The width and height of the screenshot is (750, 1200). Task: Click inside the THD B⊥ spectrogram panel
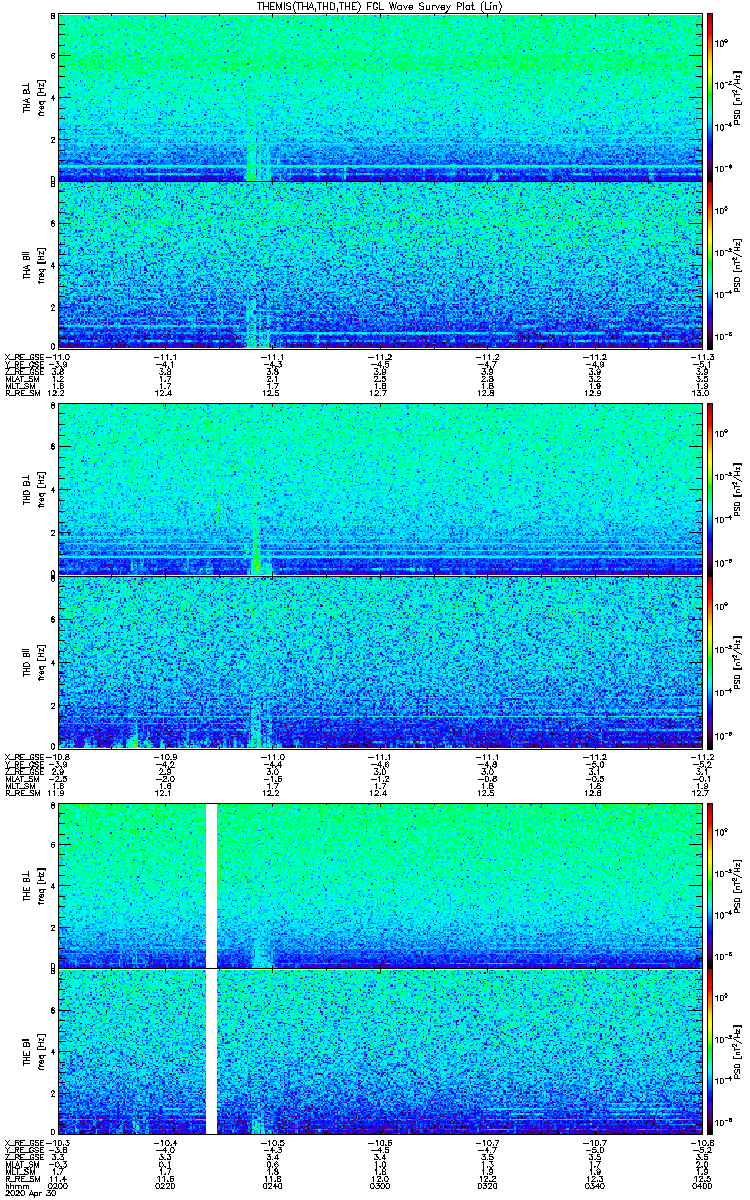380,488
